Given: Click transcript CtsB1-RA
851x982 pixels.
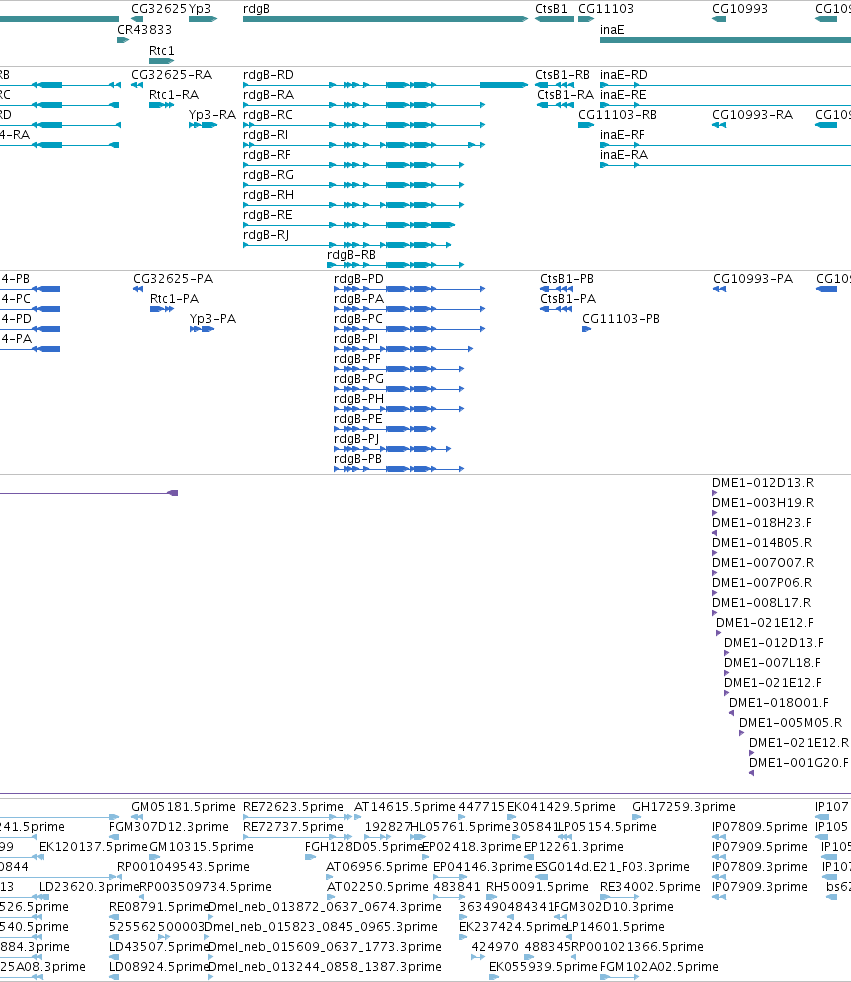Looking at the screenshot, I should 565,95.
